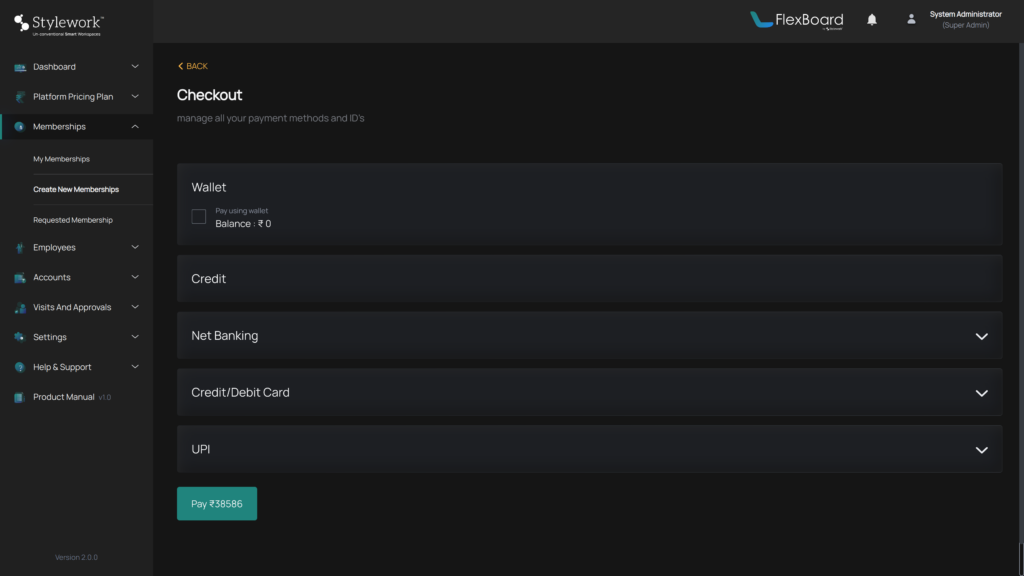Enable the Pay using wallet checkbox
The image size is (1024, 576).
click(x=199, y=216)
